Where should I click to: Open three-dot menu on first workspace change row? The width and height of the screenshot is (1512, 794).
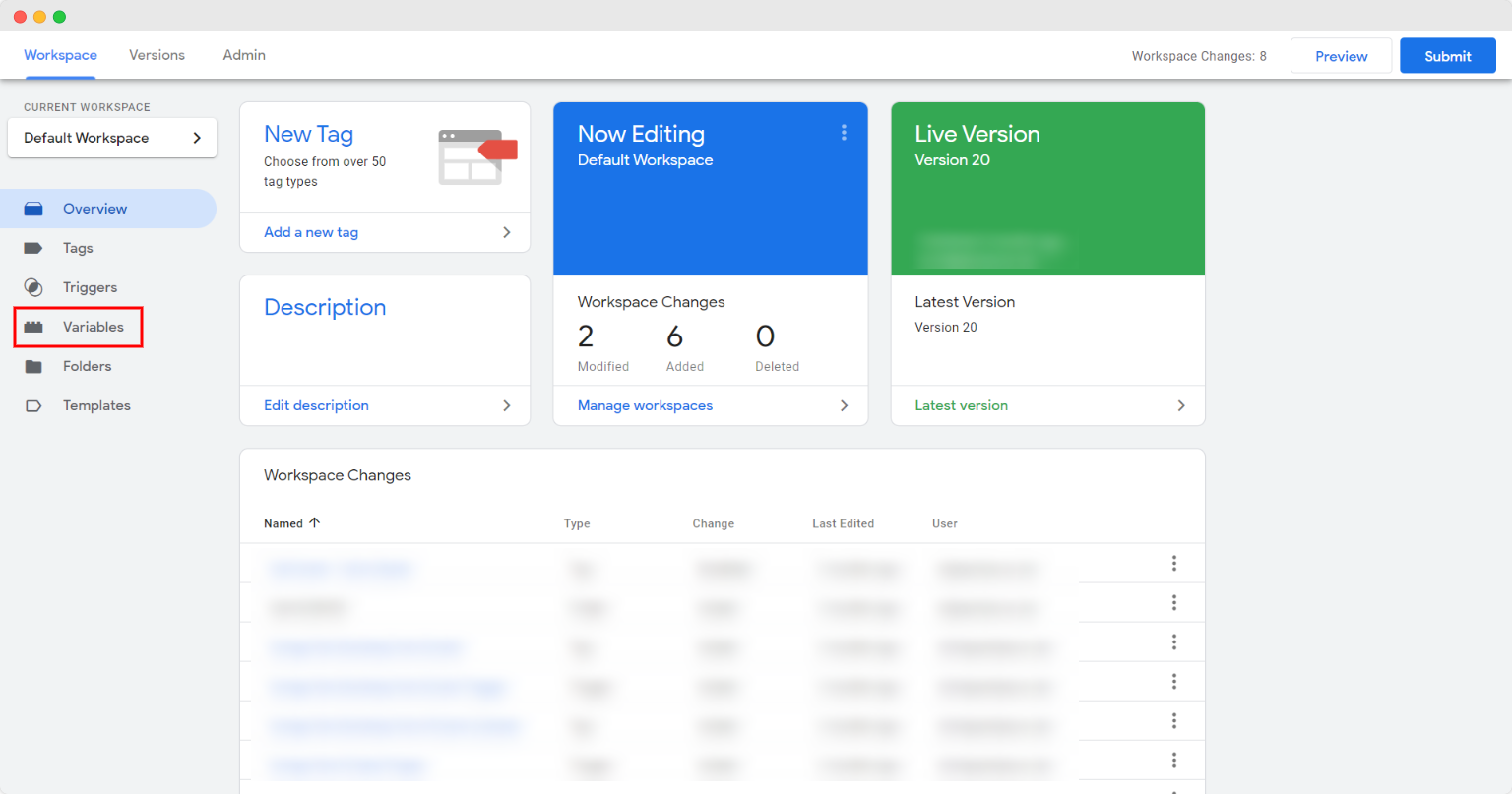pos(1174,563)
